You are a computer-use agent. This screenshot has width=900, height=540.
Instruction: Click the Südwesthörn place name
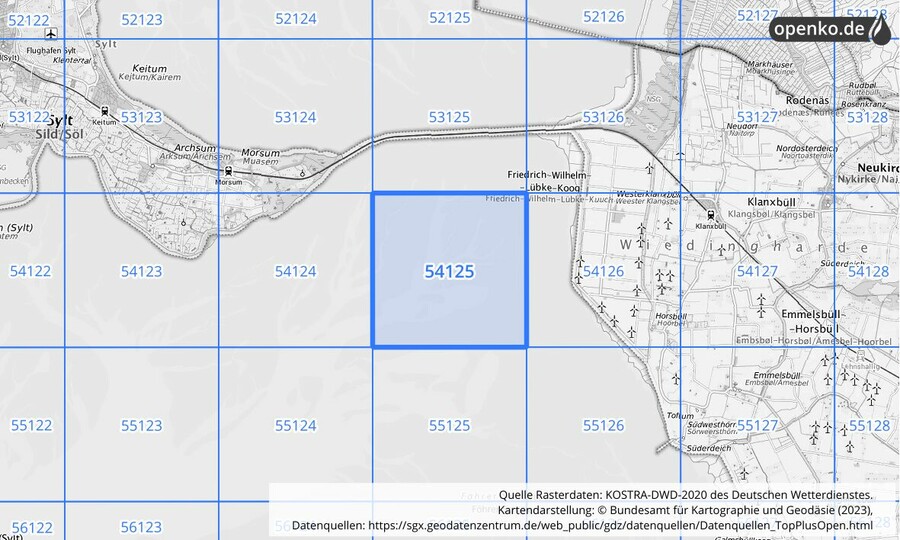coord(712,424)
